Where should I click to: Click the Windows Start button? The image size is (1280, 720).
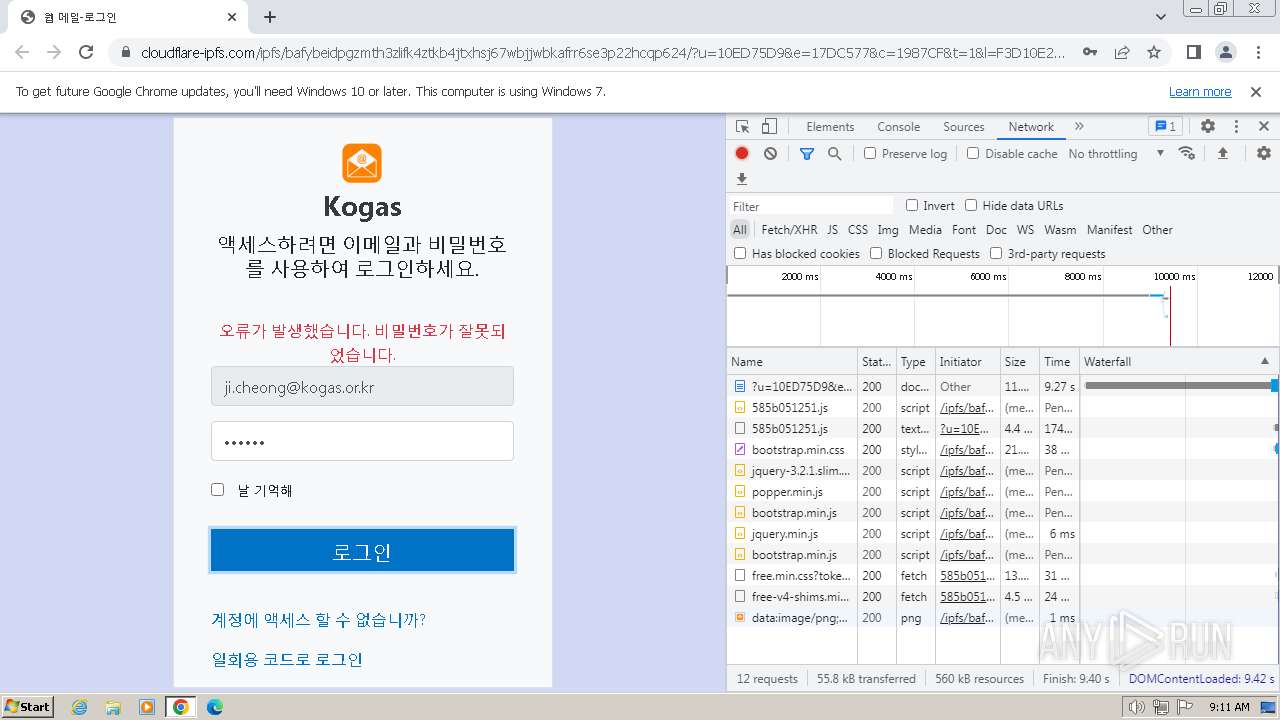click(x=28, y=707)
